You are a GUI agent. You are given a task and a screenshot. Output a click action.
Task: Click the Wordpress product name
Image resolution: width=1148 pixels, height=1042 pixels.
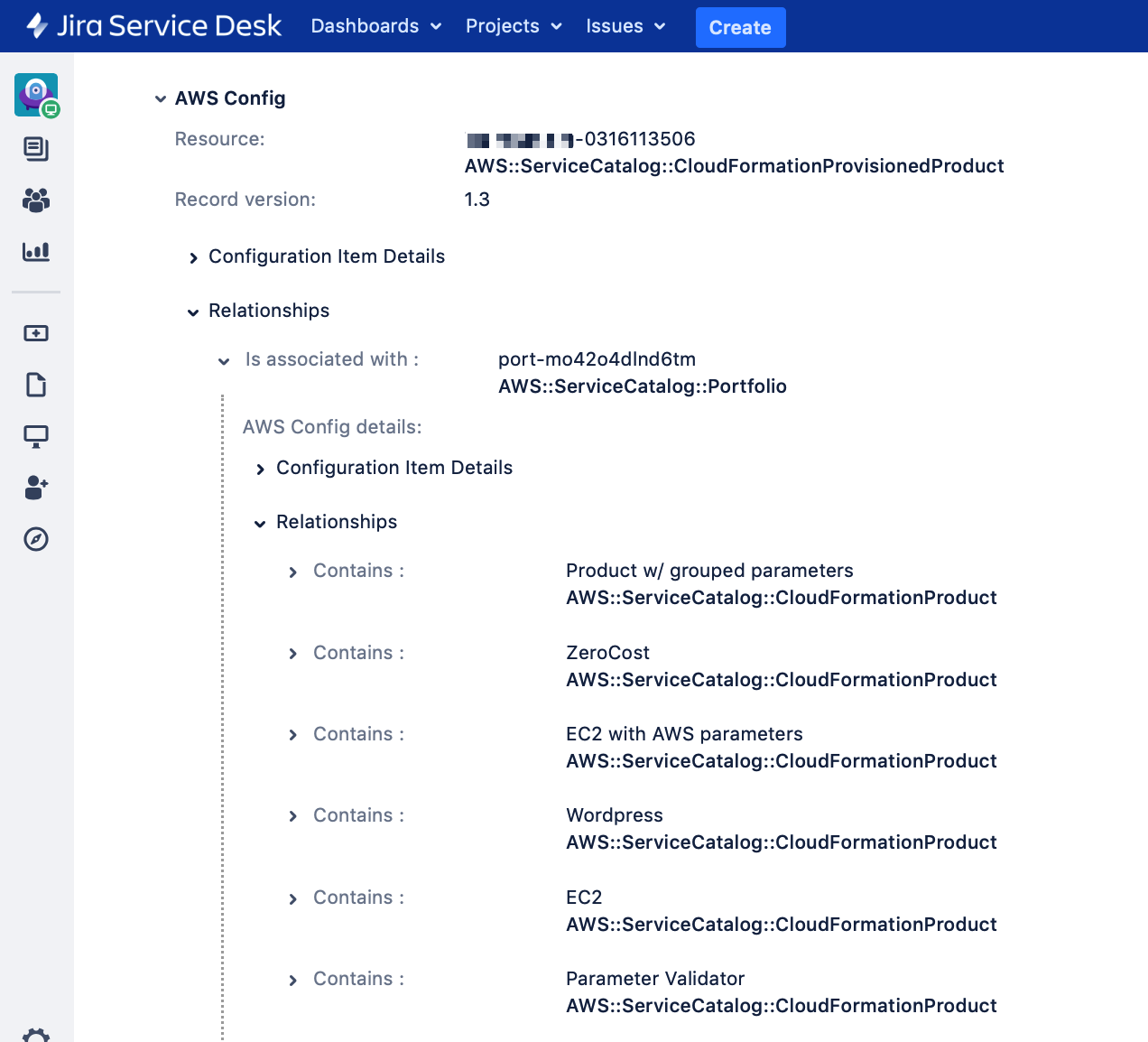(x=615, y=815)
